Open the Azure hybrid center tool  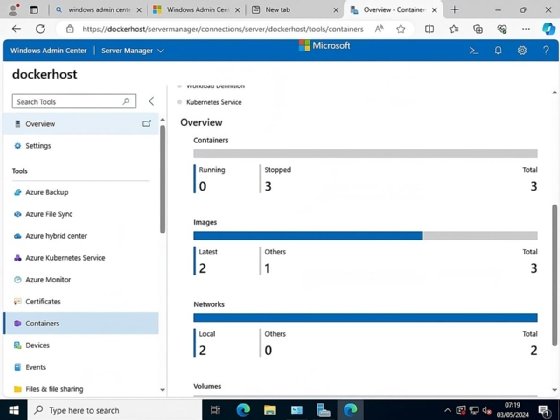click(81, 236)
